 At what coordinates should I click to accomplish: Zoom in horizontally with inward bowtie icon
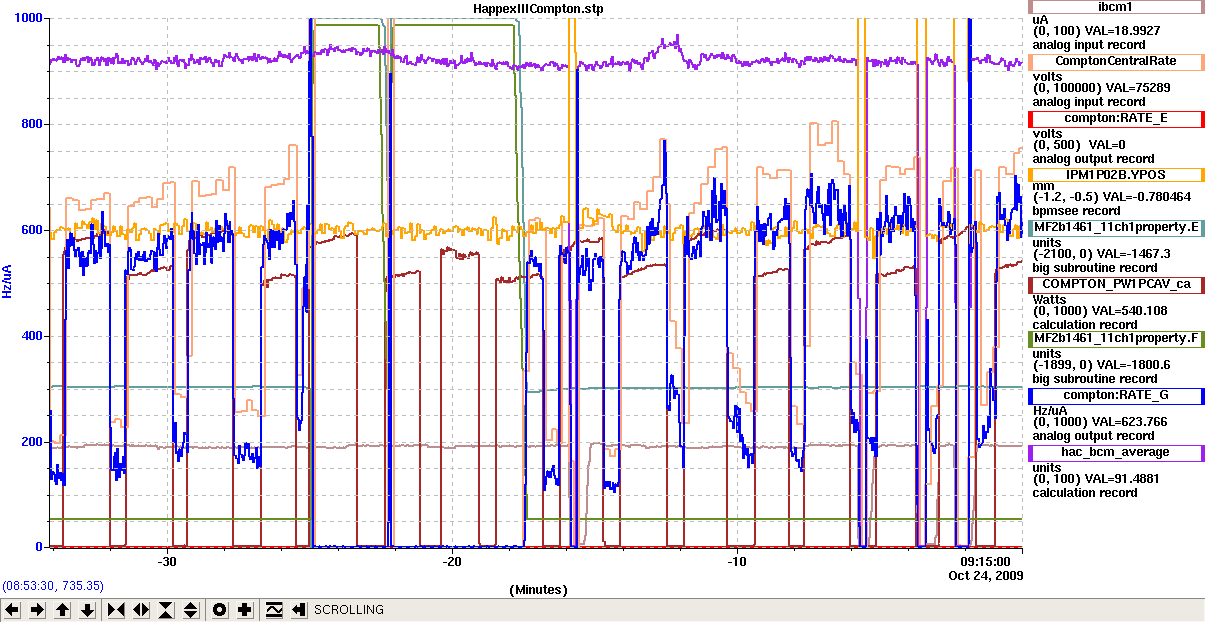pos(115,609)
